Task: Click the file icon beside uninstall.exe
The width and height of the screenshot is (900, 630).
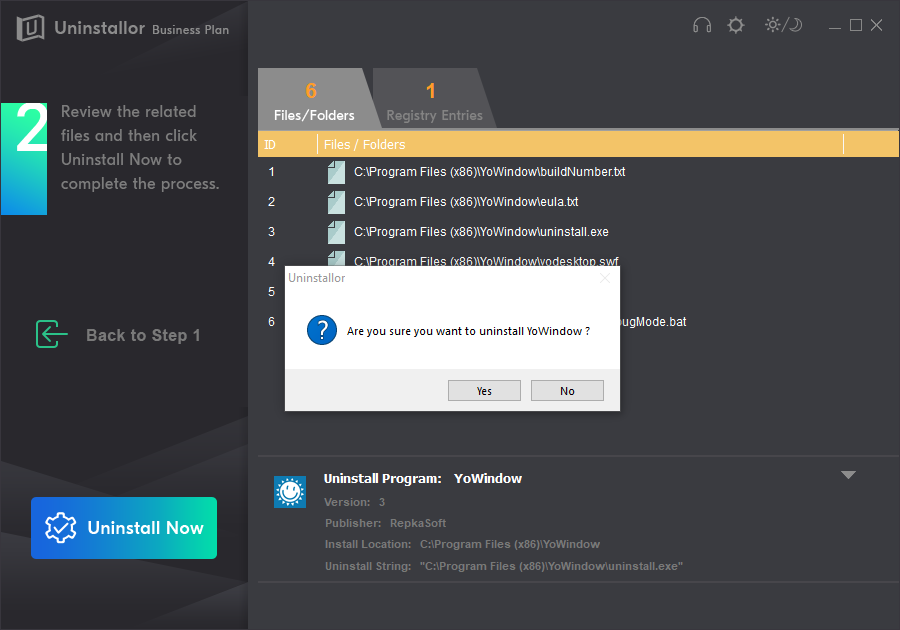Action: pos(336,232)
